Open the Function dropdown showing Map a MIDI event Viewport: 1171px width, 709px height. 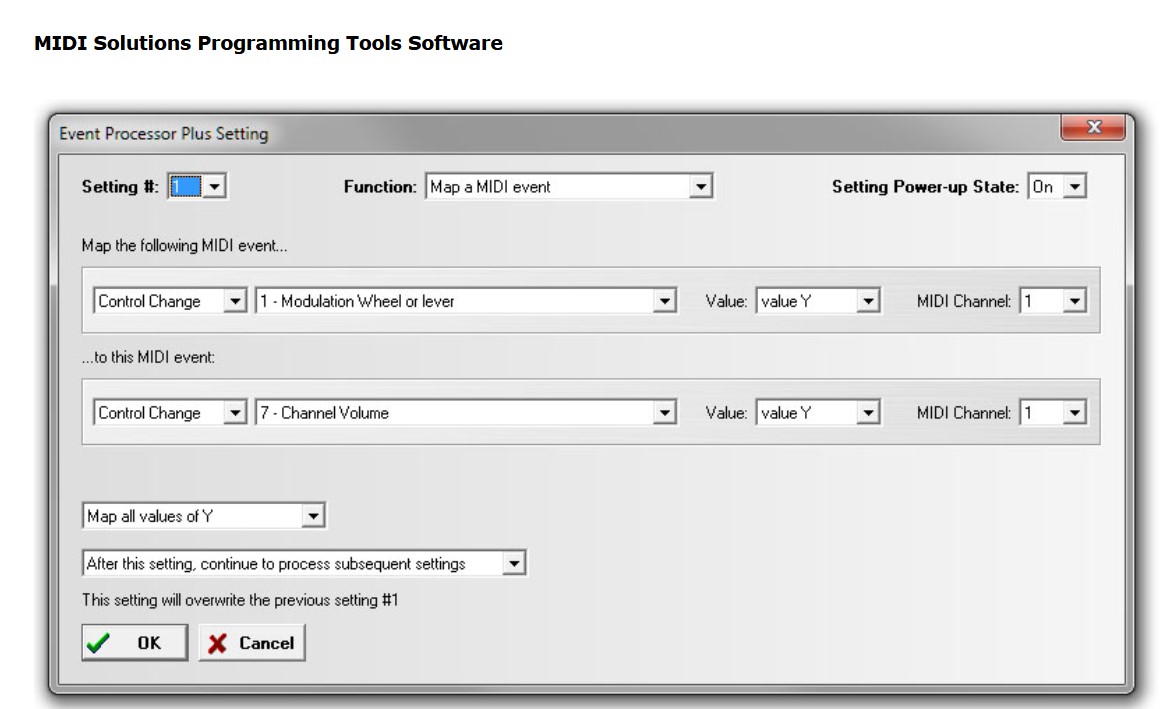pos(569,186)
